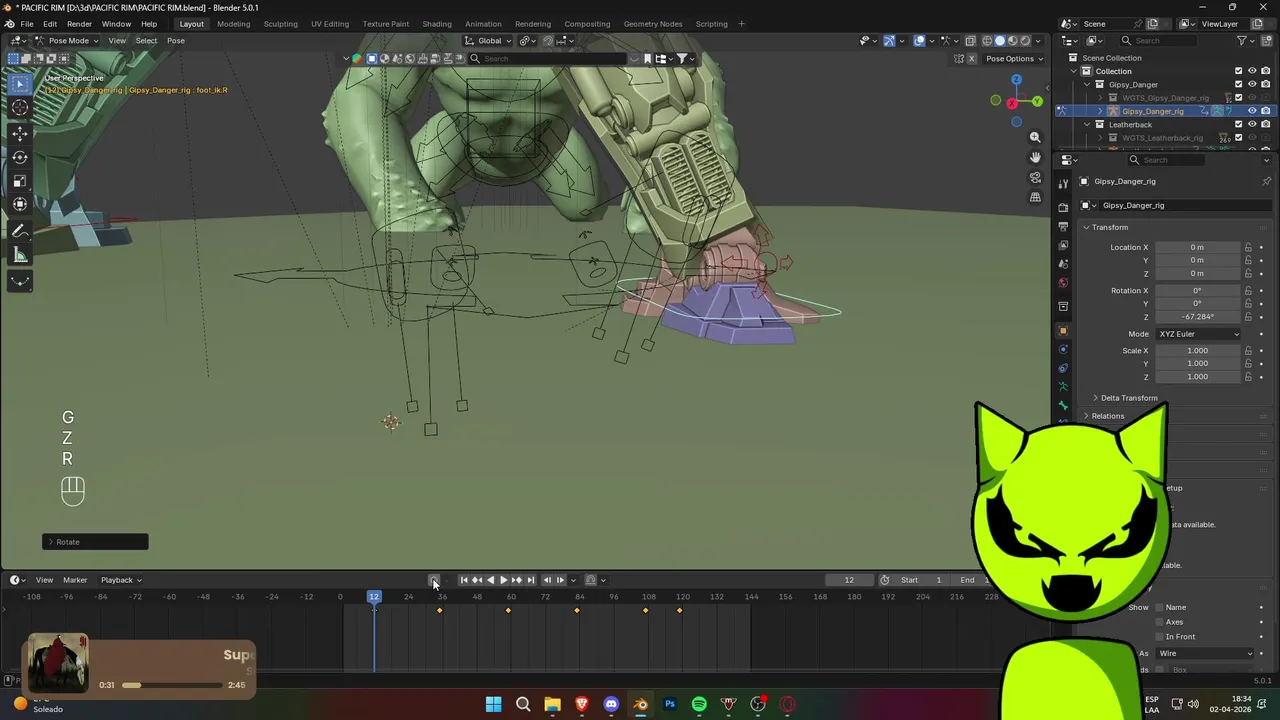Expand the Delta Transform panel
Viewport: 1280px width, 720px height.
pyautogui.click(x=1128, y=398)
